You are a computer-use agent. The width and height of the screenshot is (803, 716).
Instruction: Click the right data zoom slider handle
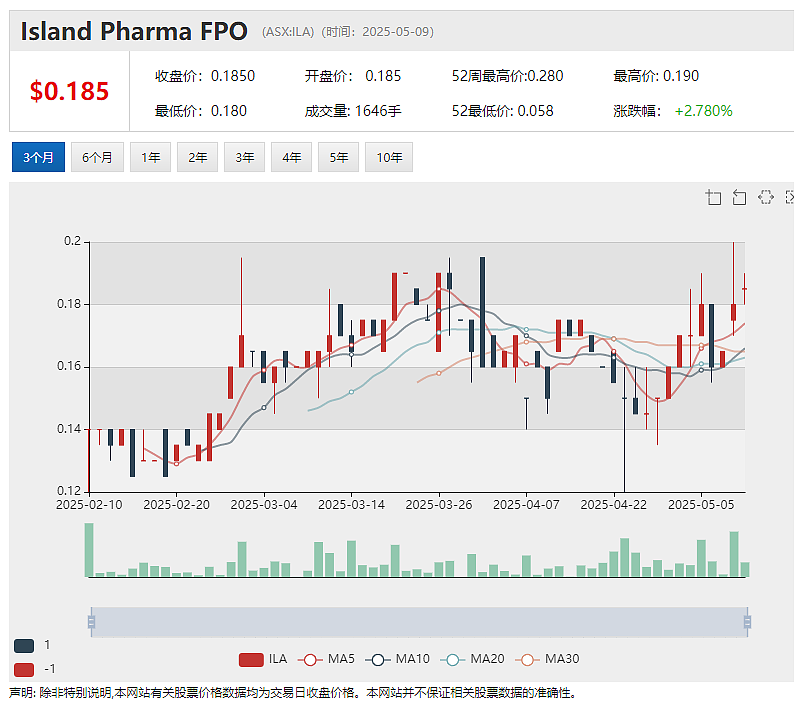[x=747, y=622]
